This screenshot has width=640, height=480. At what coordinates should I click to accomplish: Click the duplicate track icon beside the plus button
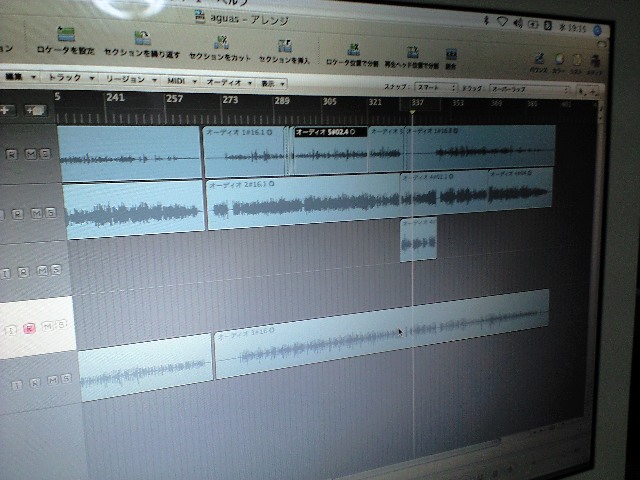coord(35,110)
